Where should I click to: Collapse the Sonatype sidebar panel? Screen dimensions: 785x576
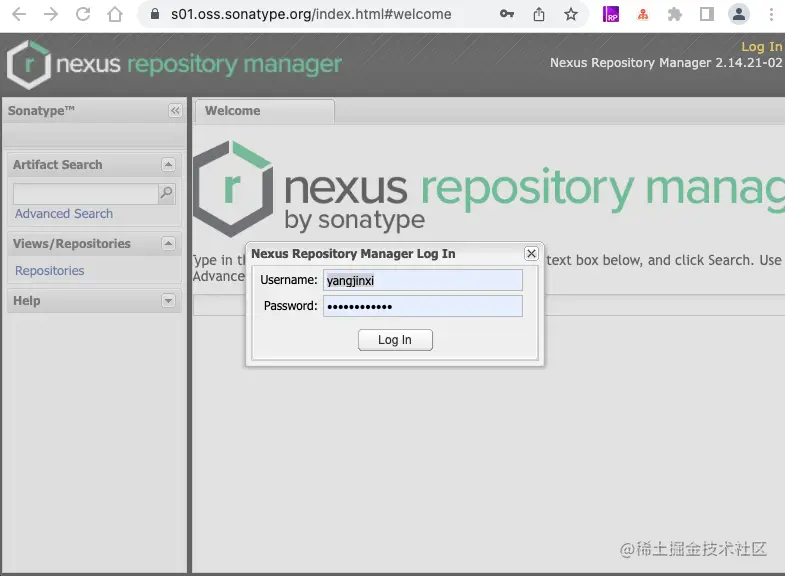175,111
